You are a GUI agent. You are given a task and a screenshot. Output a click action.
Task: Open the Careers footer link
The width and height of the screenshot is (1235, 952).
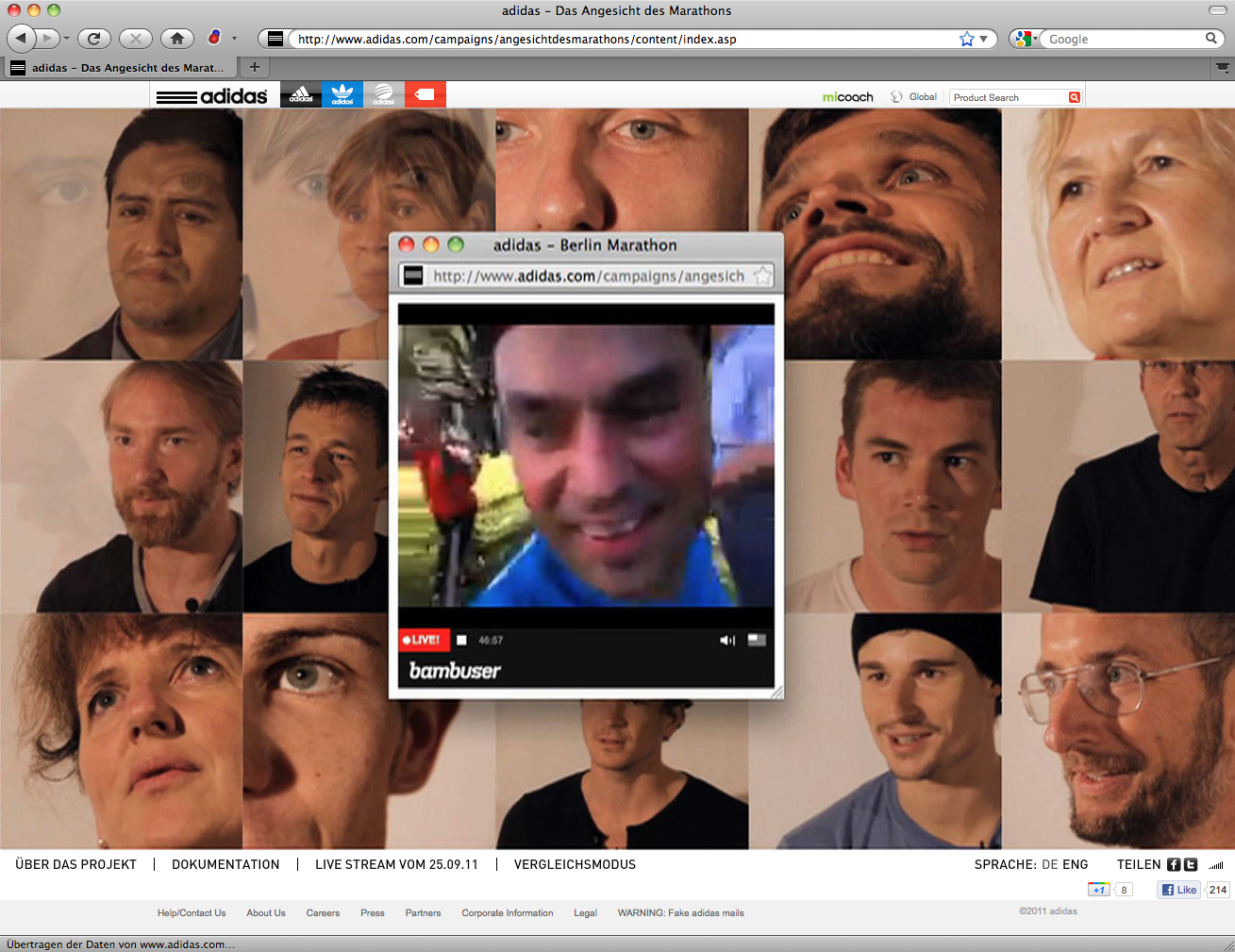coord(323,913)
